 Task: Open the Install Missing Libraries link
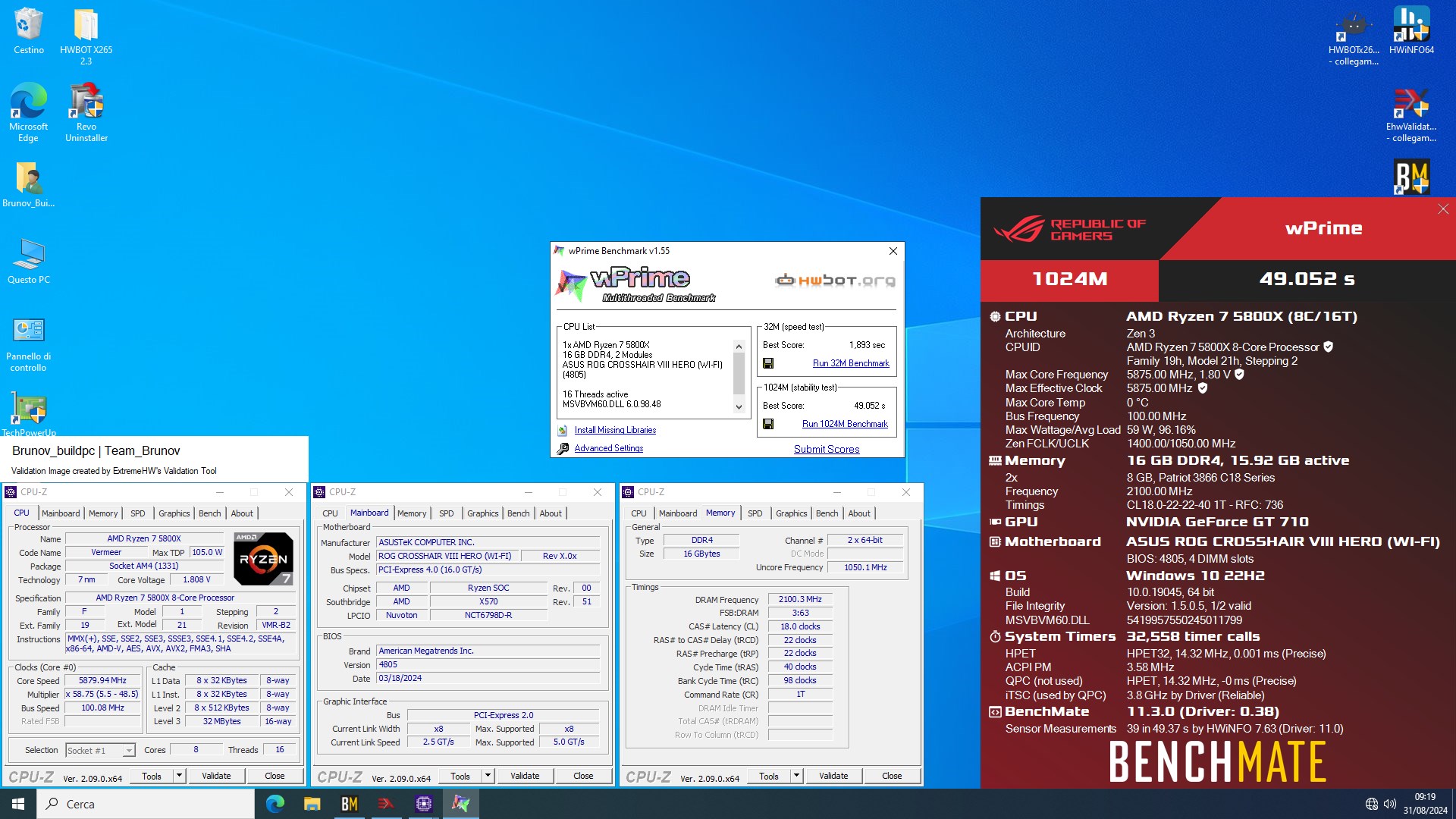615,430
